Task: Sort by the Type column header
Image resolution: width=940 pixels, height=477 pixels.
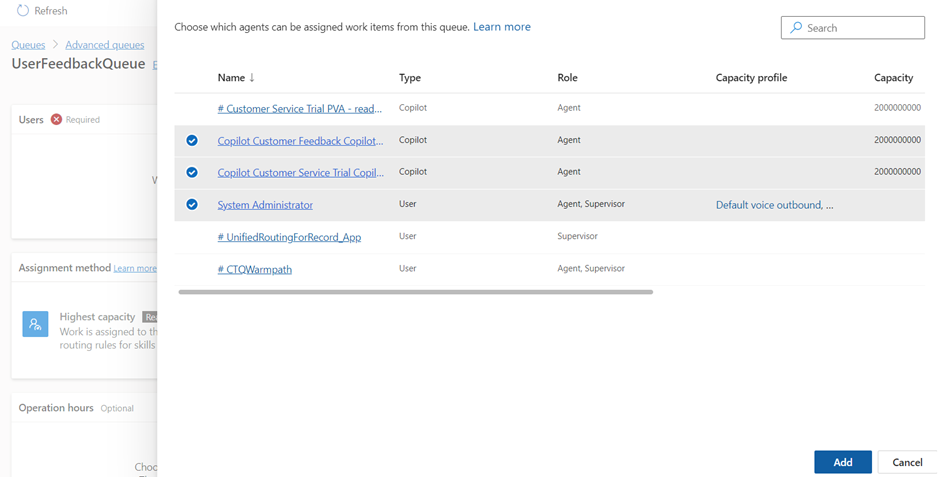Action: pos(410,78)
